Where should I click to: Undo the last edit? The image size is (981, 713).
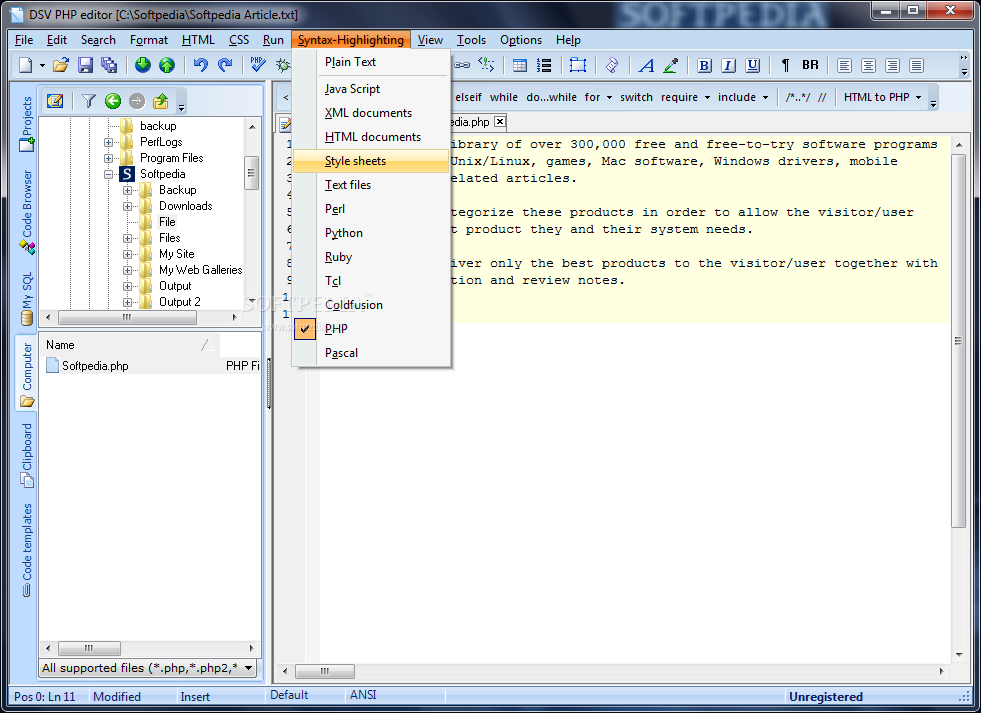(200, 65)
